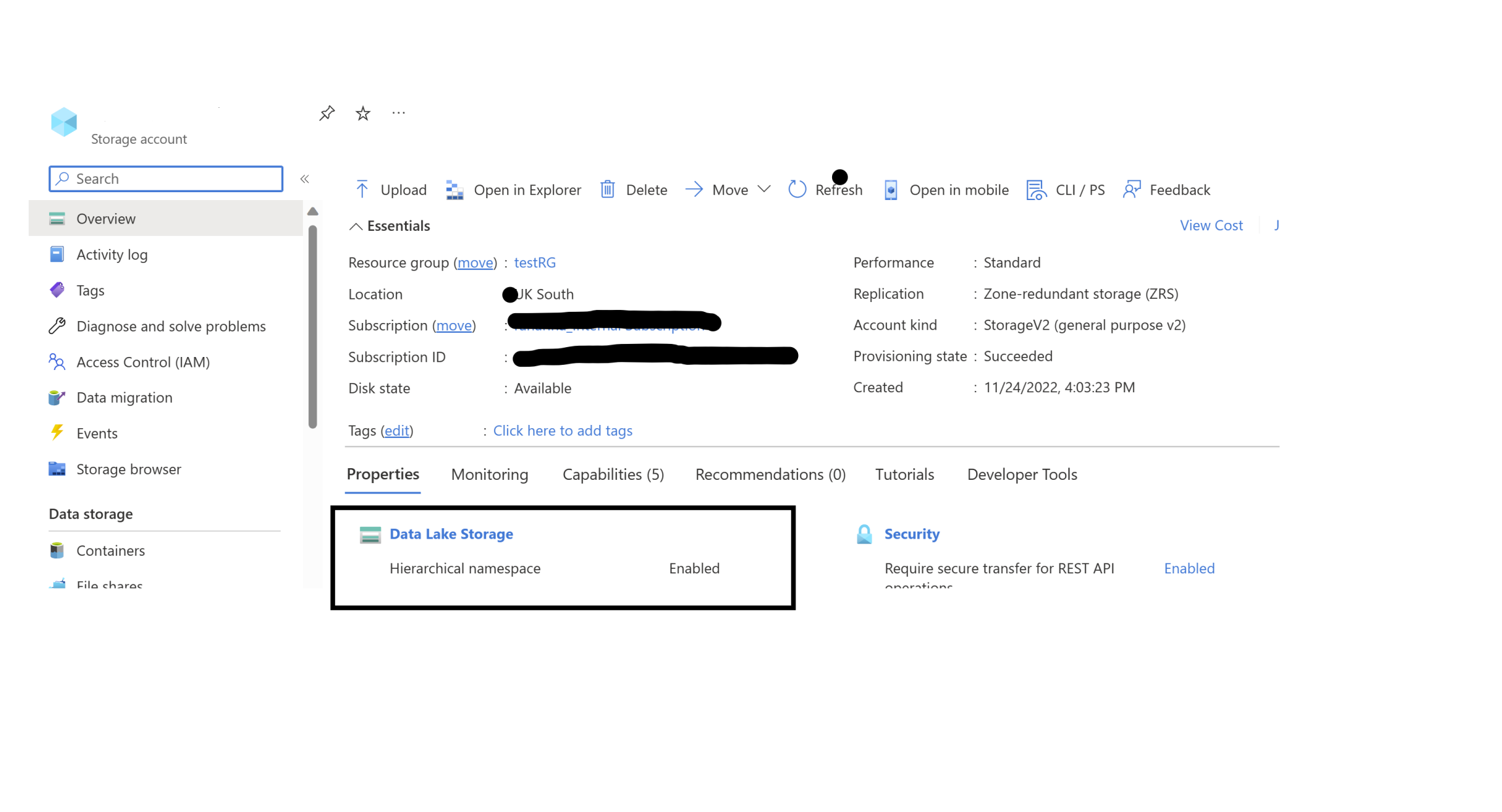Click the Containers icon
This screenshot has height=812, width=1502.
(x=57, y=550)
